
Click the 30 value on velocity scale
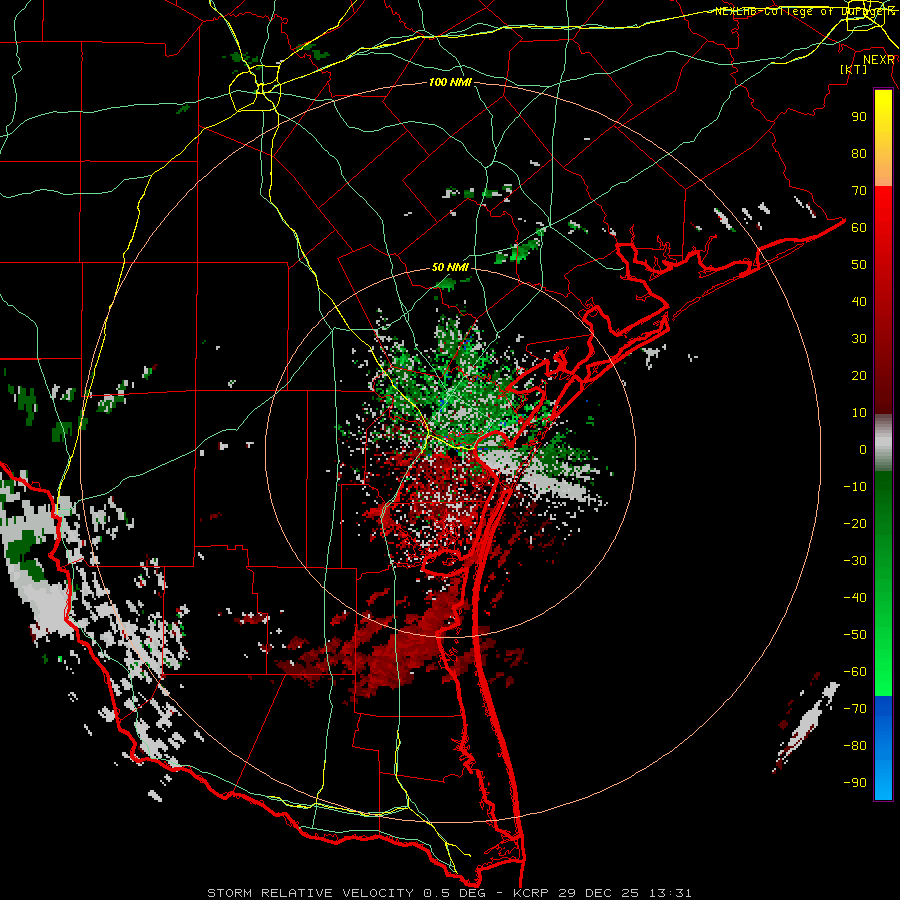pos(859,339)
